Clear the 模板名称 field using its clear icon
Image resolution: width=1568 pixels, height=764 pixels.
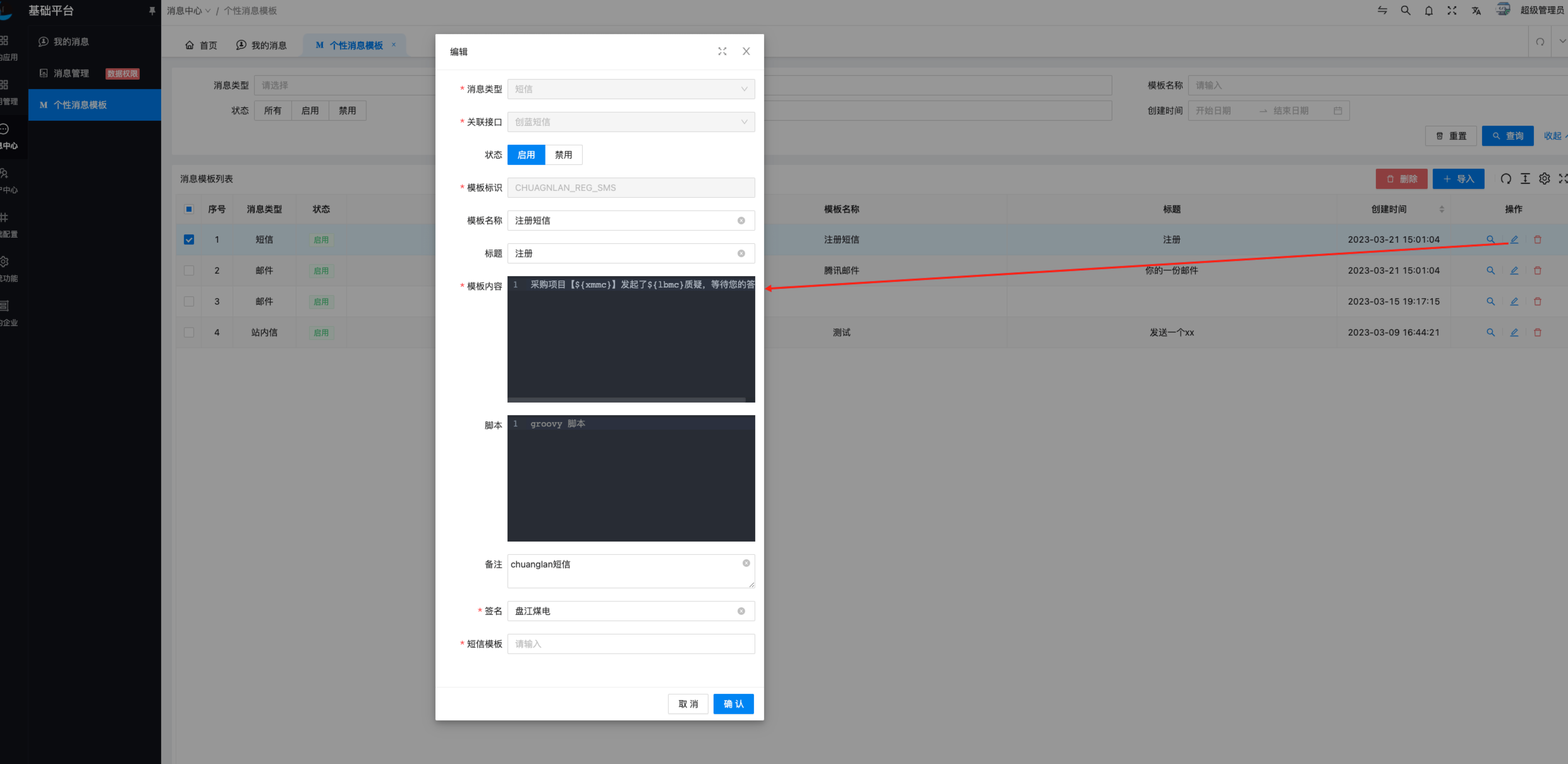click(x=741, y=220)
